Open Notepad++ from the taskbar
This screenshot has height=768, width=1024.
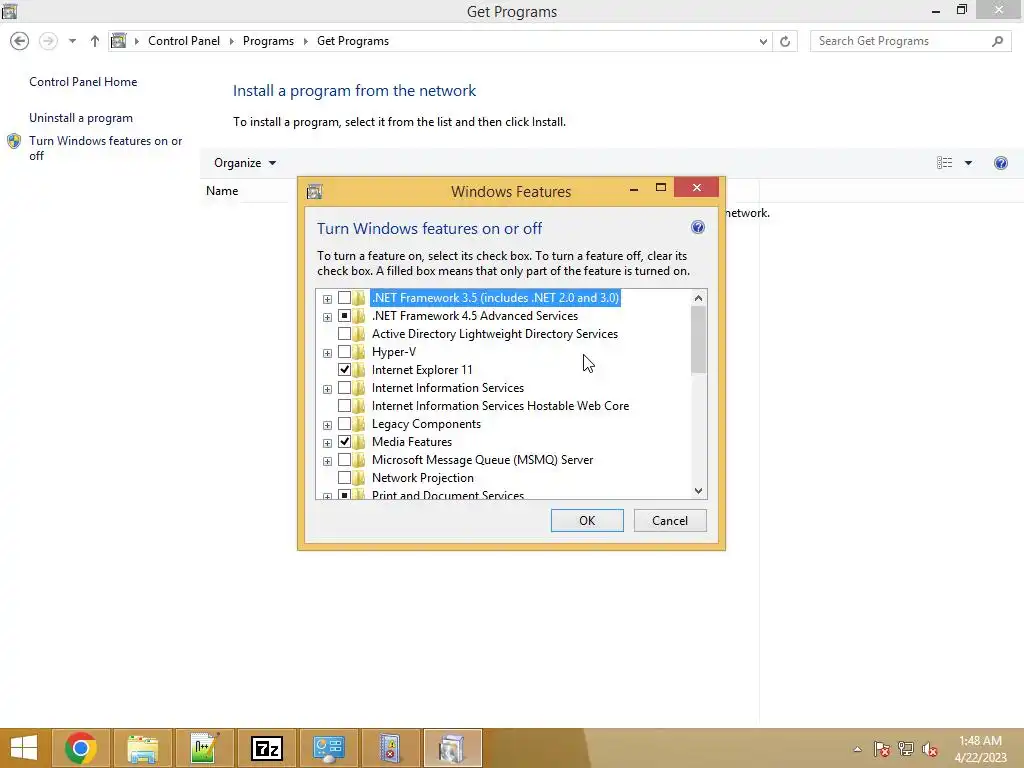[204, 748]
